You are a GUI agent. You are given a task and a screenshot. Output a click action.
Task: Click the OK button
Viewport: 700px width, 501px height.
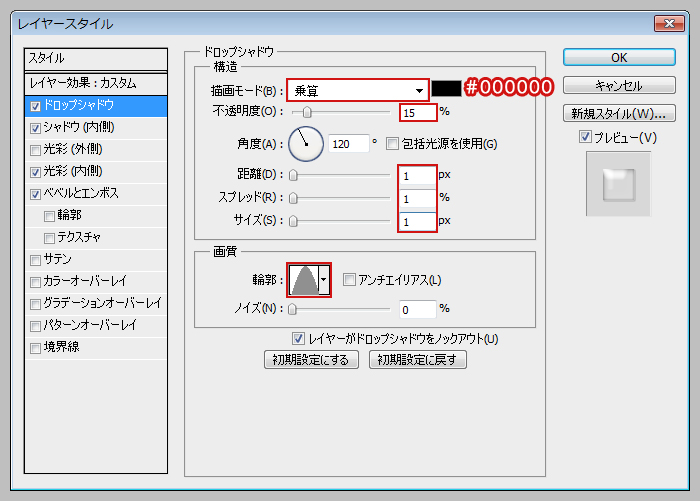pos(619,58)
